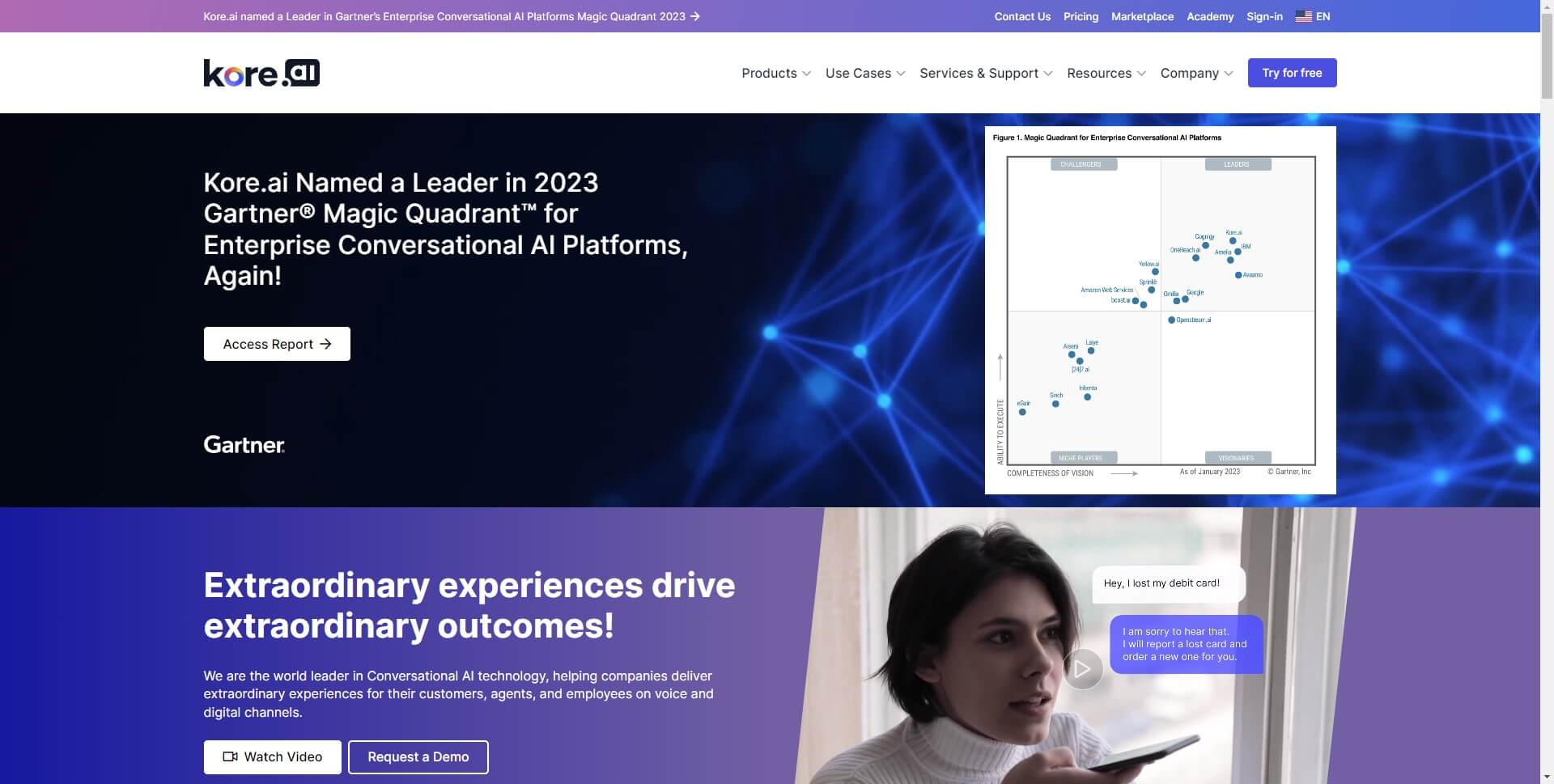Click Request a Demo button

click(x=418, y=757)
